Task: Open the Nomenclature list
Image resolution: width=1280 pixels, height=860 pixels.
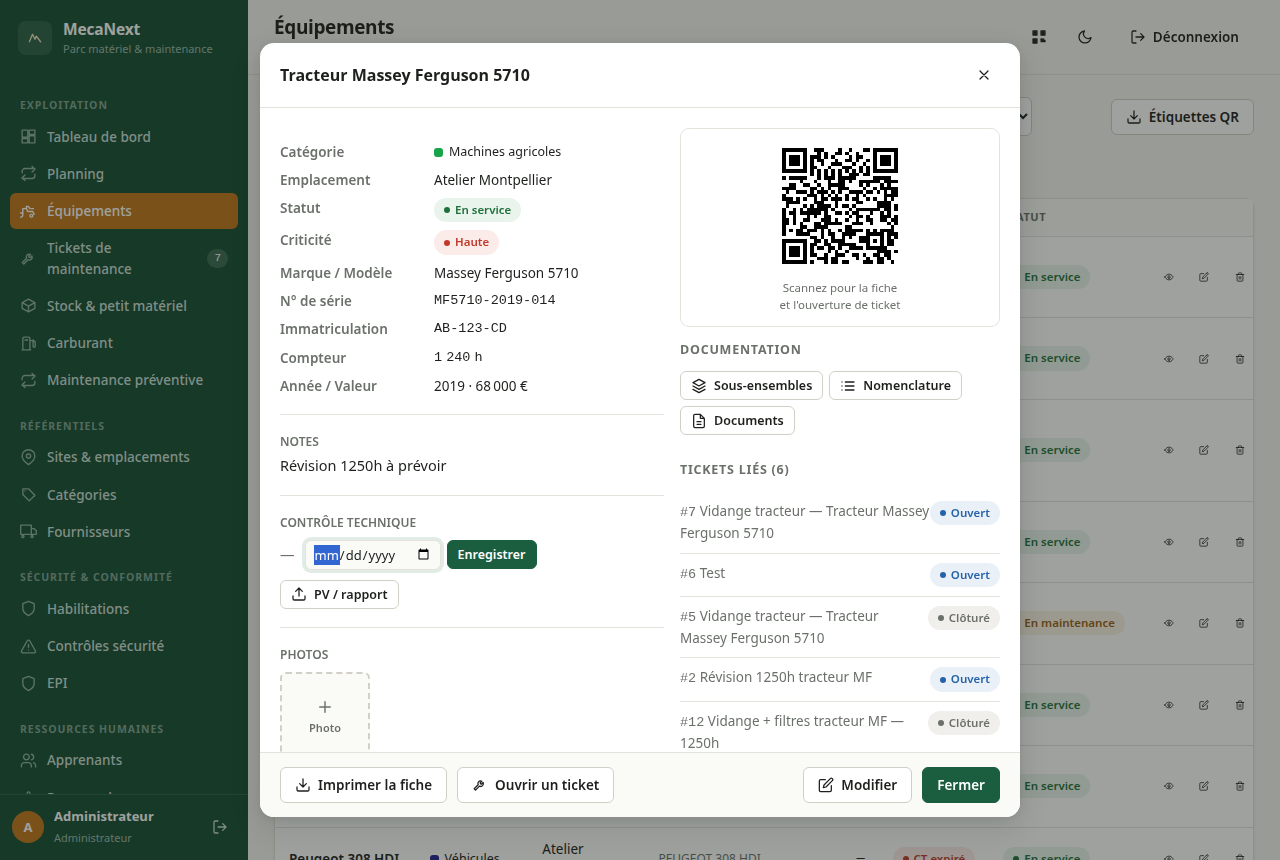Action: point(895,385)
